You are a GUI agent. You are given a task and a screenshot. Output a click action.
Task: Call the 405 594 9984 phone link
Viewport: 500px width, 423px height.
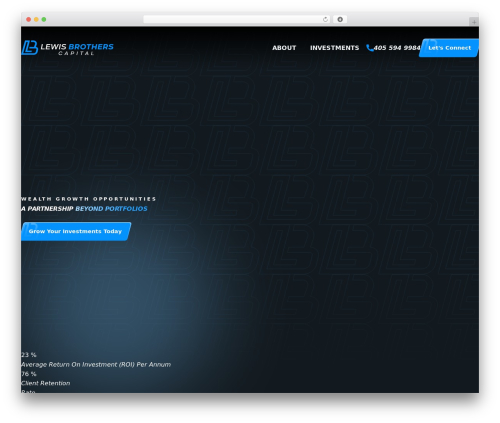pos(397,48)
